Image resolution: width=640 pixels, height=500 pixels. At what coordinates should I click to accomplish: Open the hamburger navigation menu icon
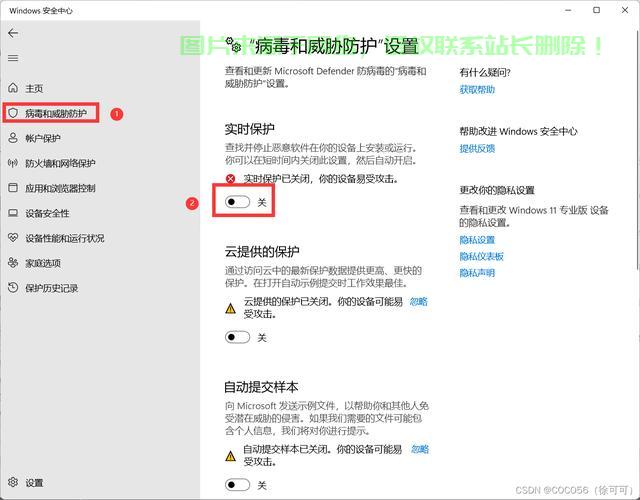tap(13, 58)
